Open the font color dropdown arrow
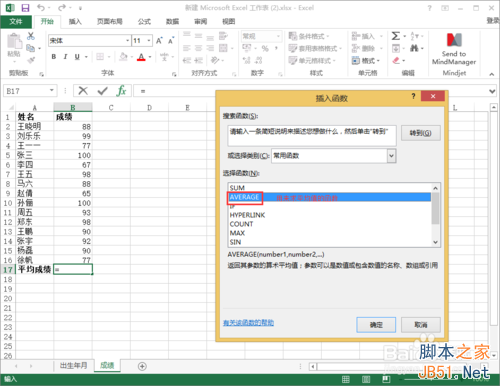This screenshot has height=386, width=500. [x=150, y=57]
